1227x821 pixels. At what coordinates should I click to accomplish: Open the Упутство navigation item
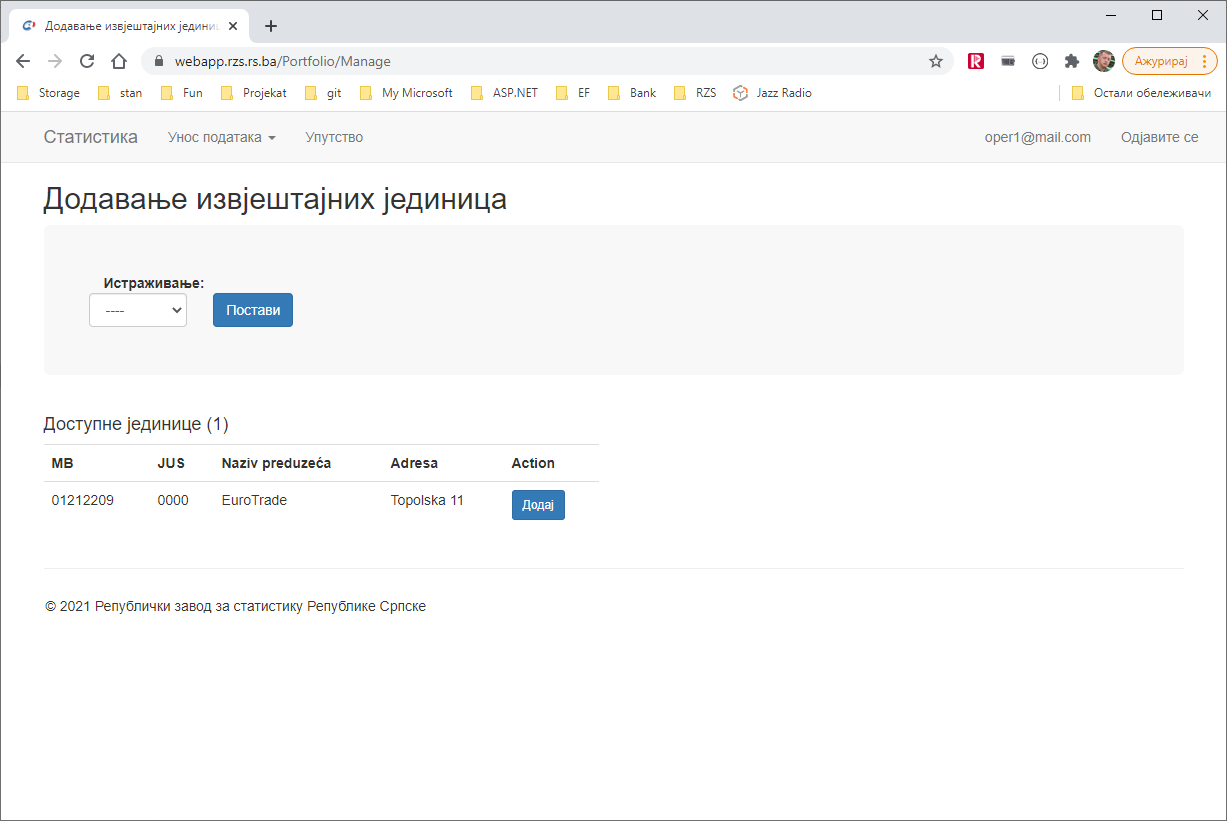tap(334, 137)
